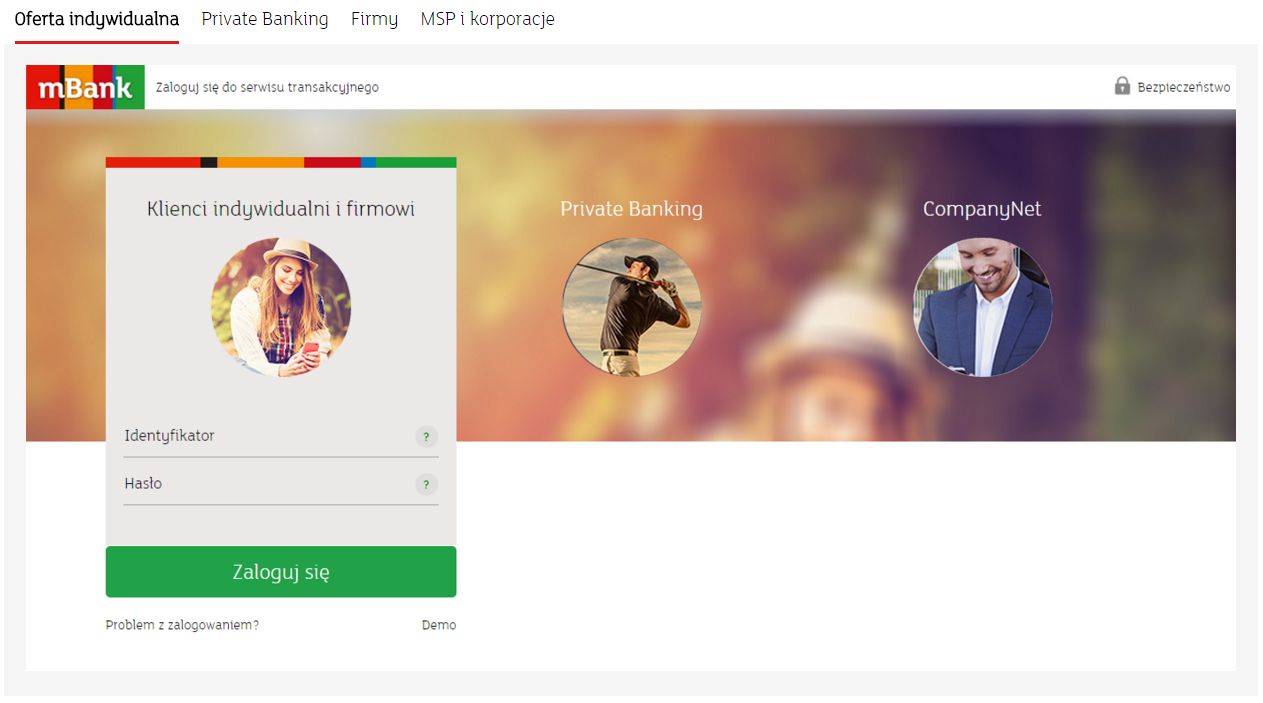1263x703 pixels.
Task: Click the Klienci indywidualni i firmowi heading
Action: click(281, 209)
